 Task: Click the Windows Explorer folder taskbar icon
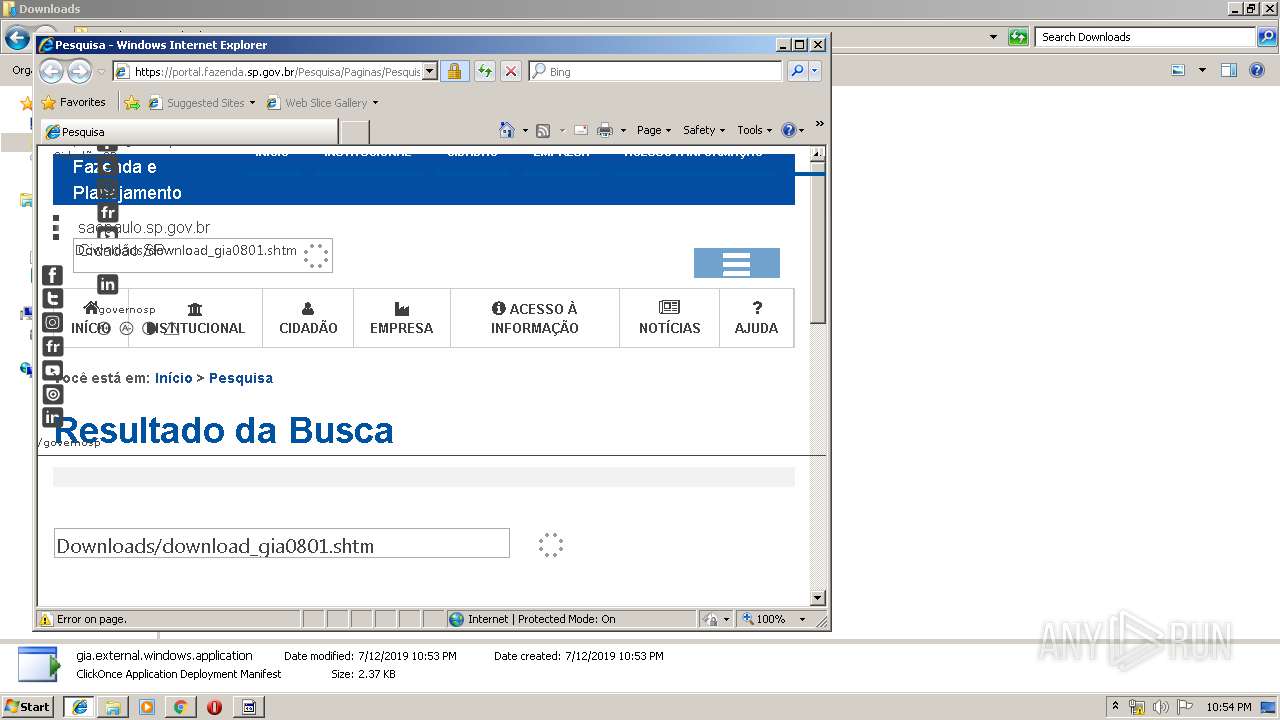point(113,707)
